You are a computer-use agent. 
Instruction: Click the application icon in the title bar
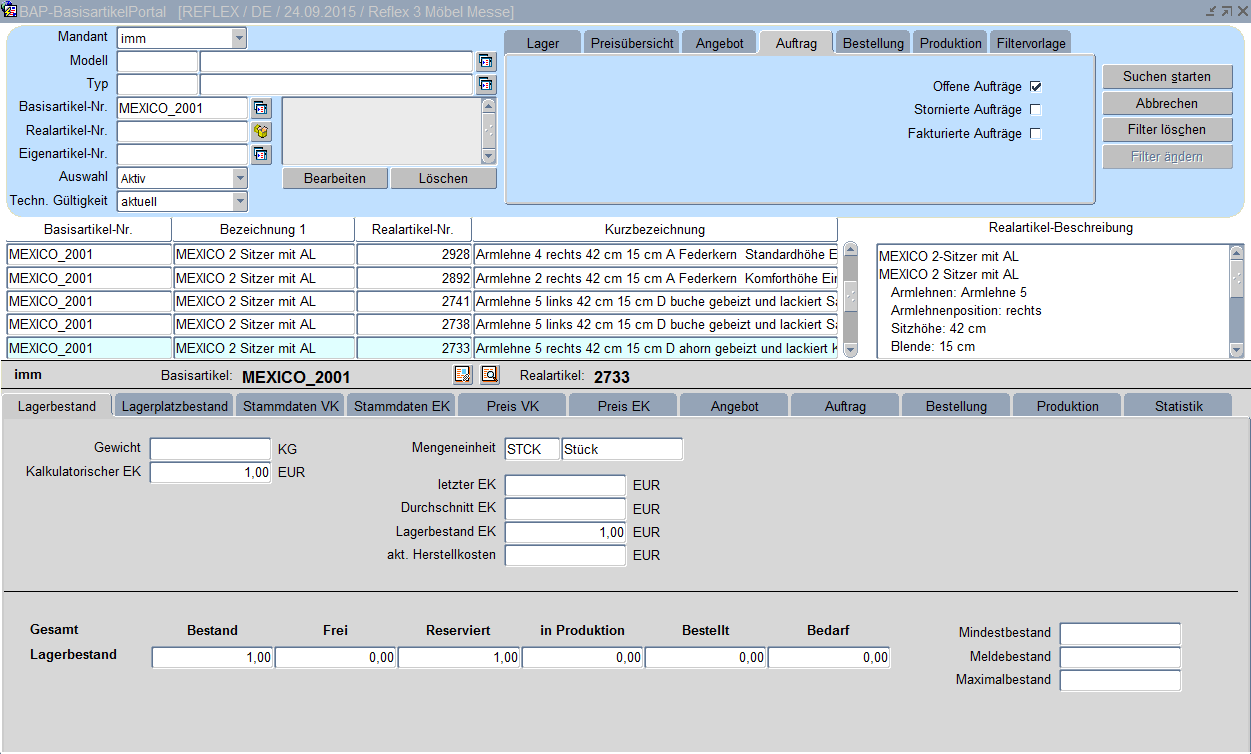10,11
